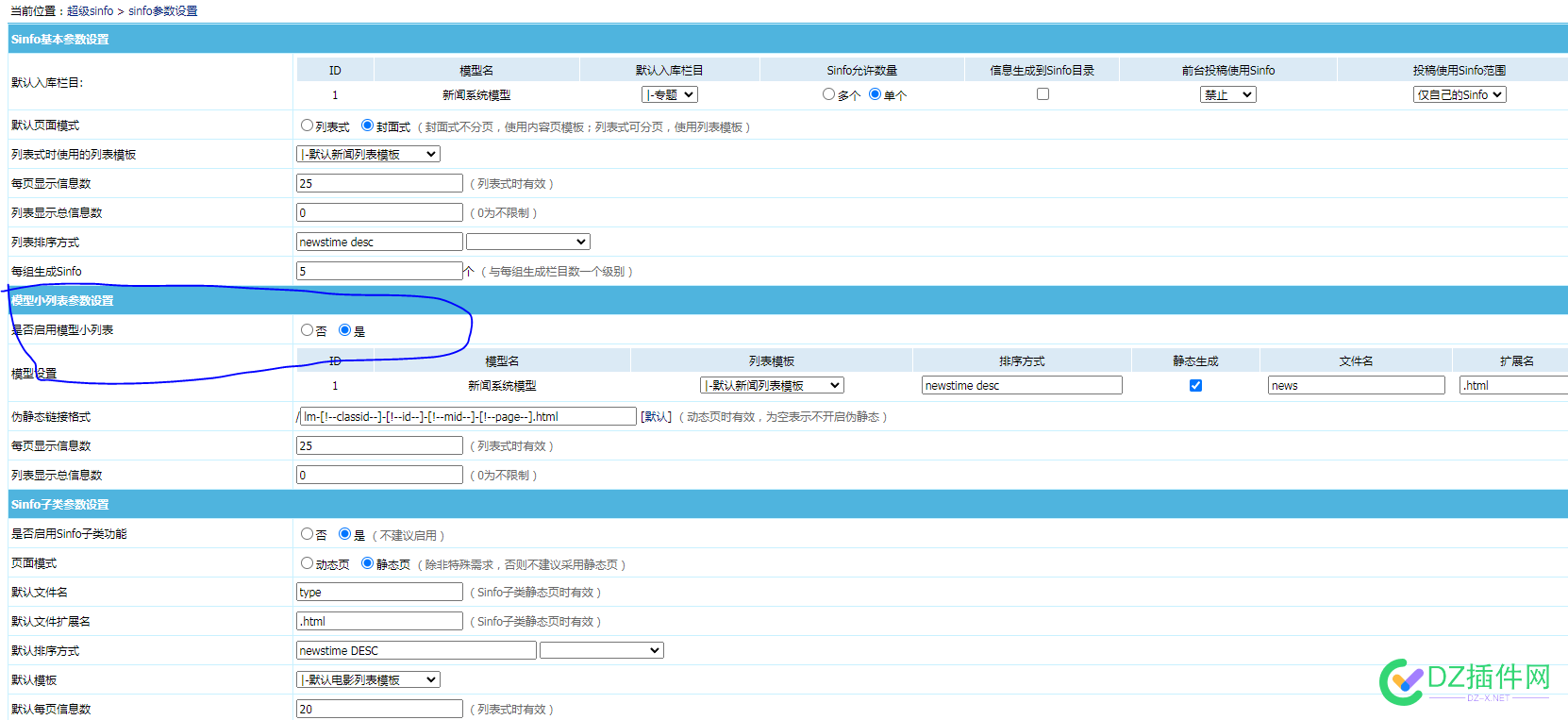Select the 单个 radio for Sinfo允许数量
The image size is (1568, 720).
(875, 94)
